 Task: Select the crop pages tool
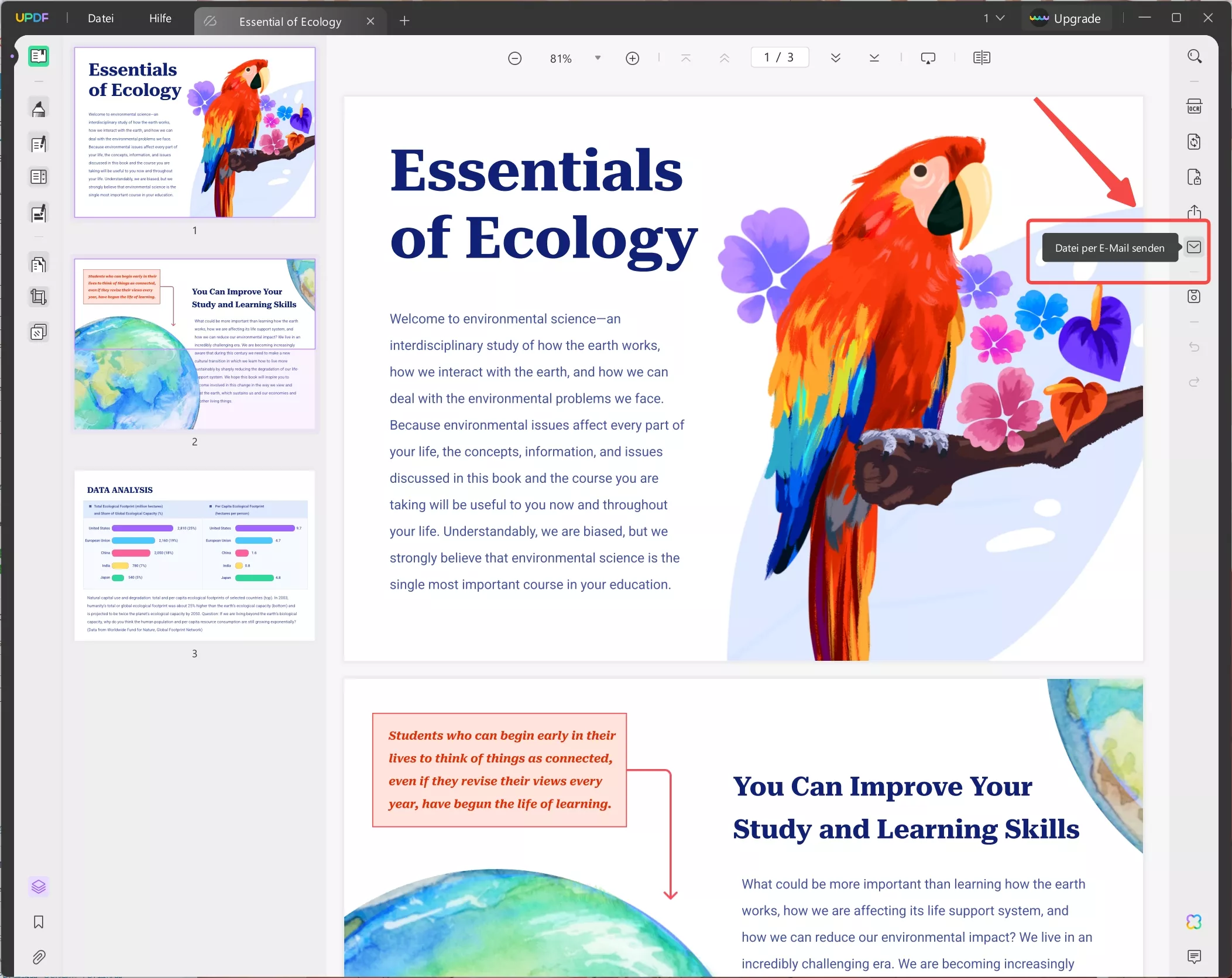click(39, 297)
